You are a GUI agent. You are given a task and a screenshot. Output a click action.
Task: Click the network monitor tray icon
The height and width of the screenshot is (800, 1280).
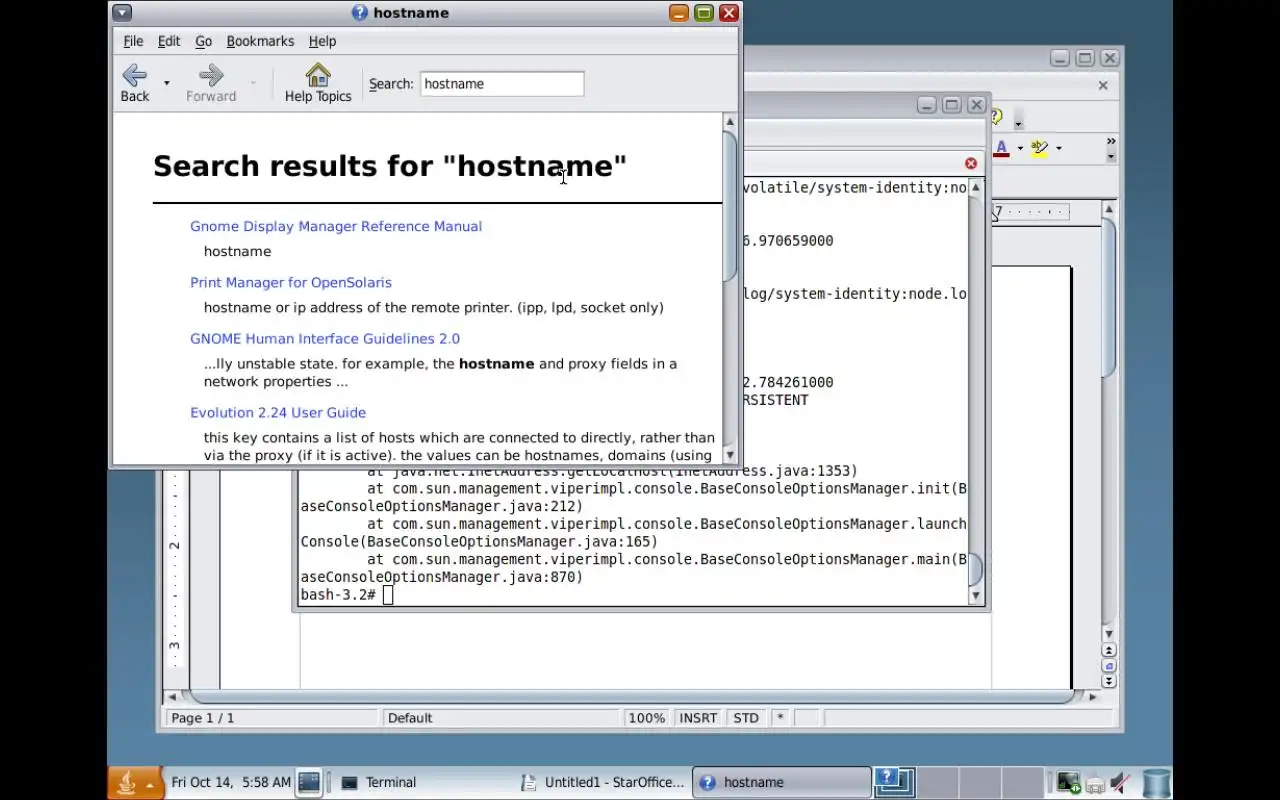coord(1068,783)
